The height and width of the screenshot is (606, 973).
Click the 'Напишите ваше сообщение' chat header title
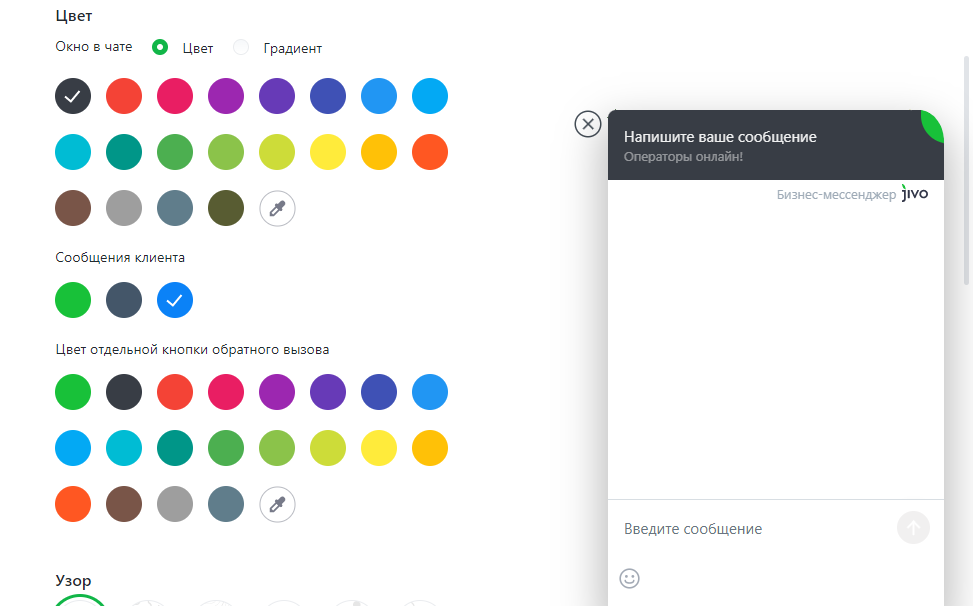pos(720,137)
